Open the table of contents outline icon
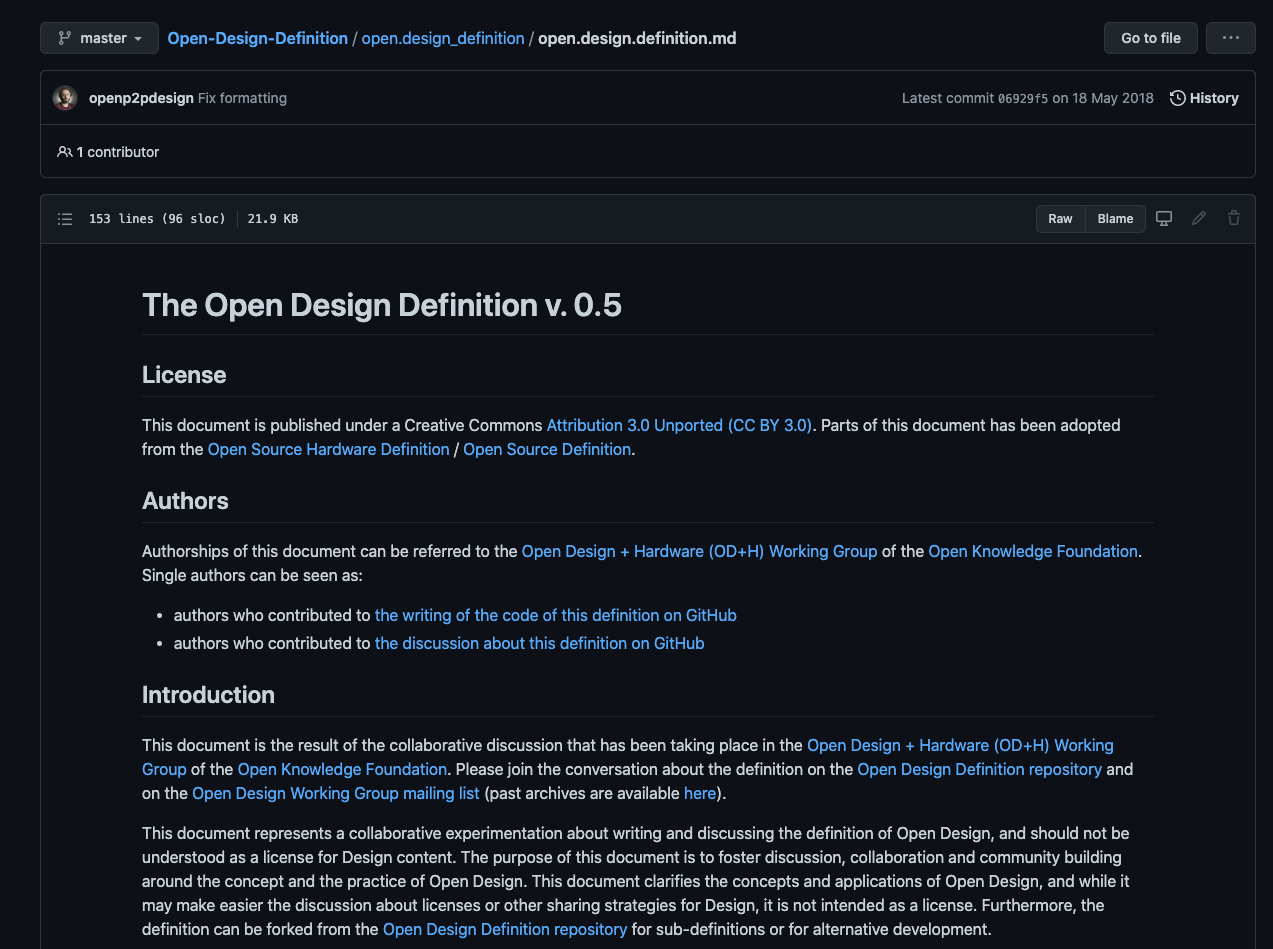Screen dimensions: 1273x949 pos(65,219)
